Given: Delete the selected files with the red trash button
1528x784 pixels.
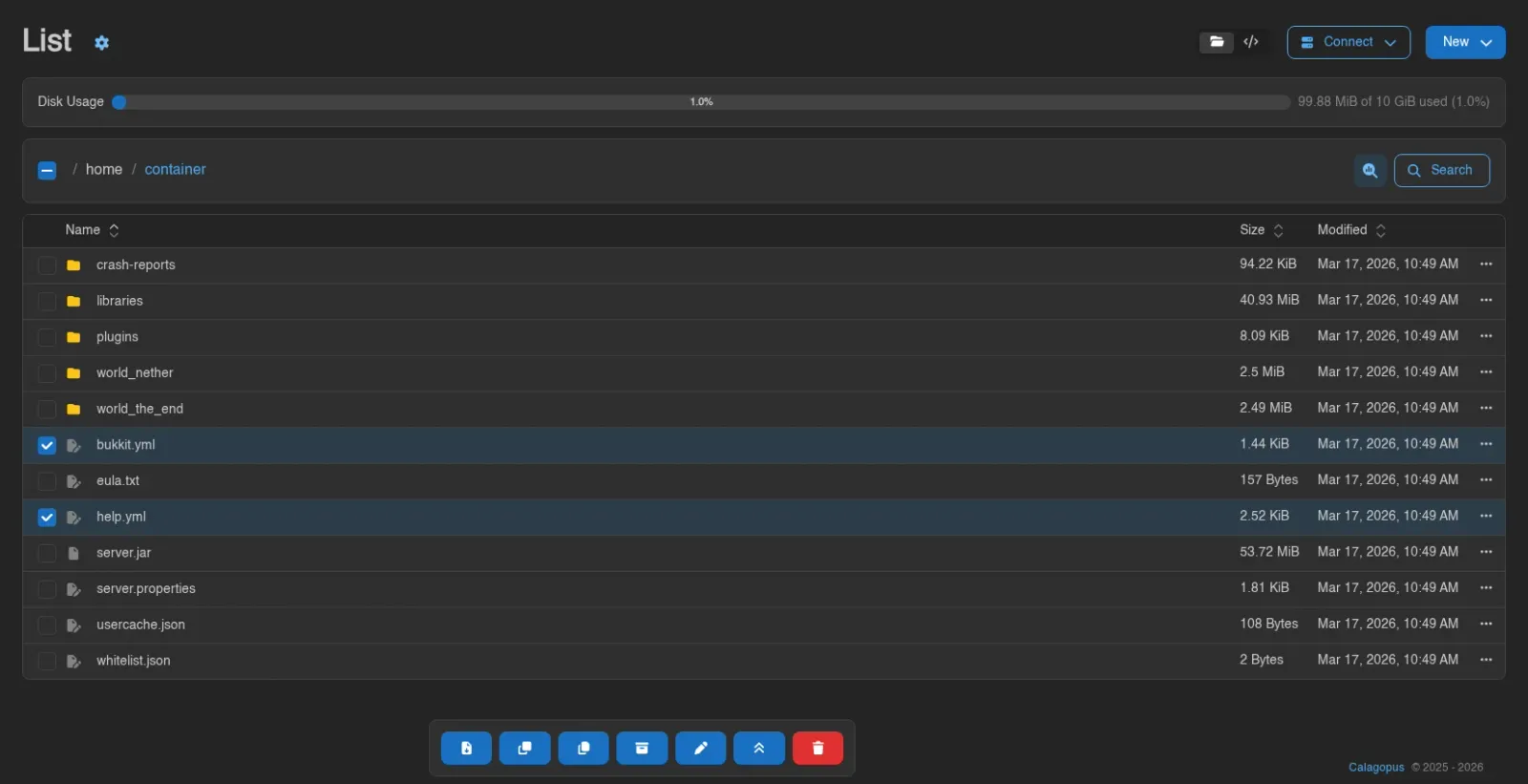Looking at the screenshot, I should point(817,749).
